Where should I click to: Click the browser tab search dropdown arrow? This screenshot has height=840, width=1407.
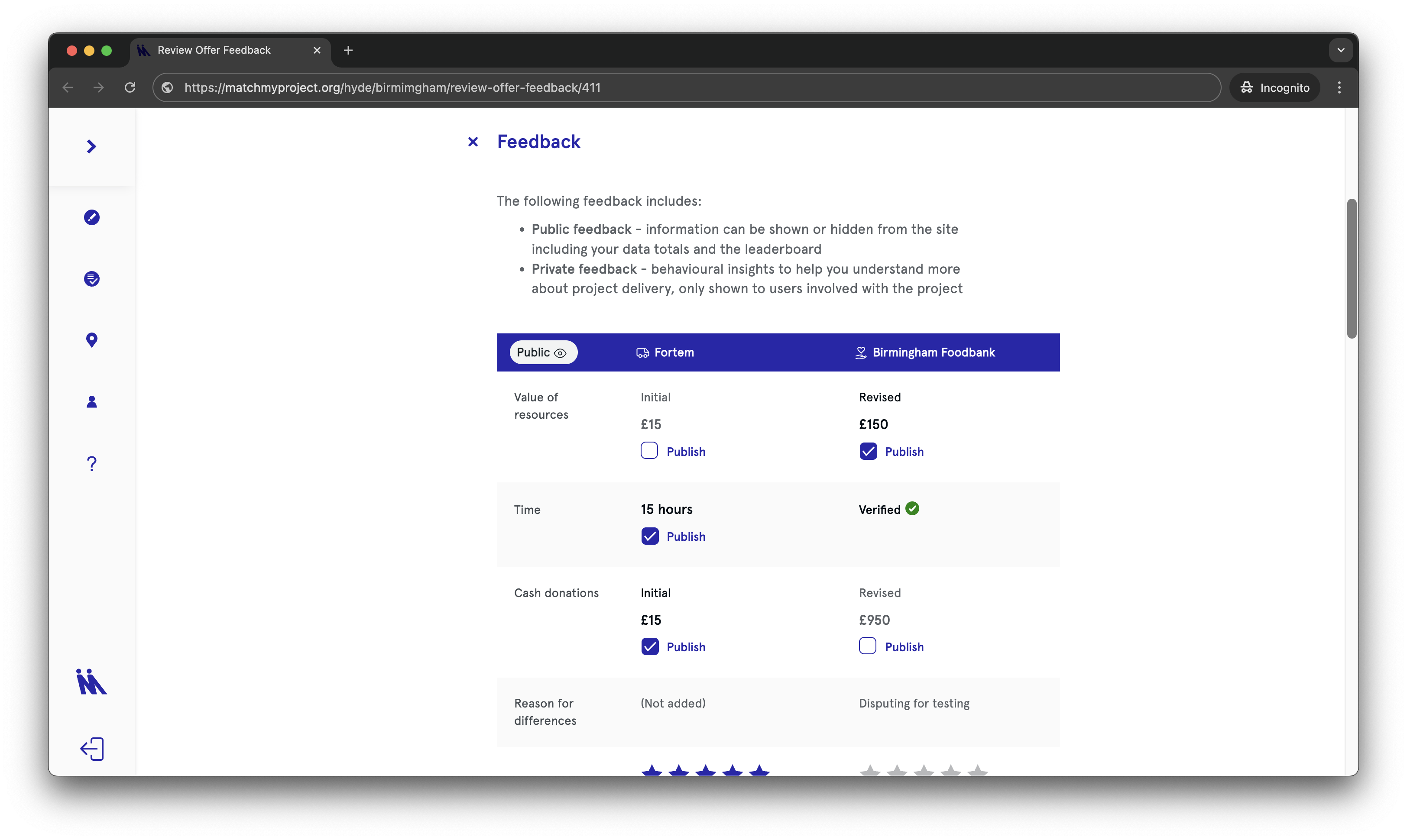pyautogui.click(x=1340, y=50)
